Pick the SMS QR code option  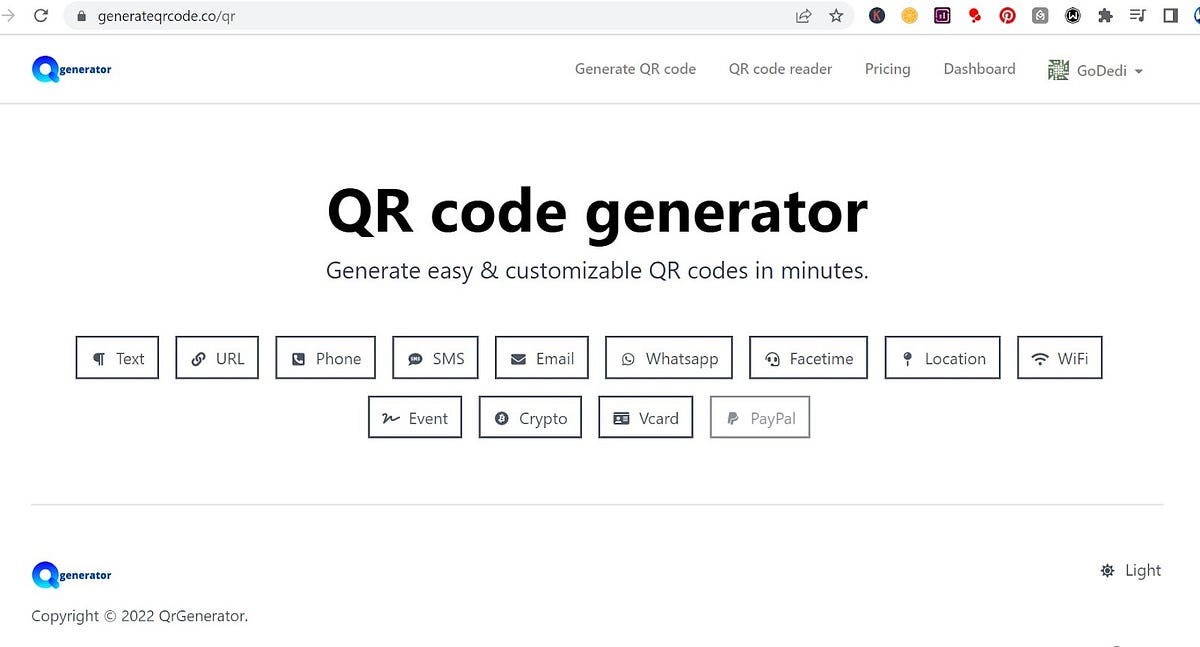click(x=435, y=357)
